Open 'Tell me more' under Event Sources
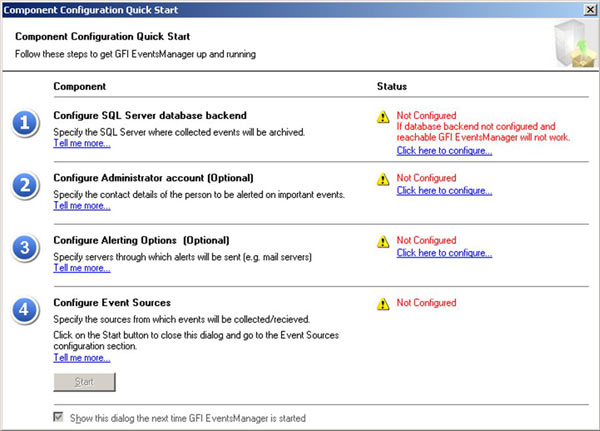The image size is (600, 431). pyautogui.click(x=82, y=357)
